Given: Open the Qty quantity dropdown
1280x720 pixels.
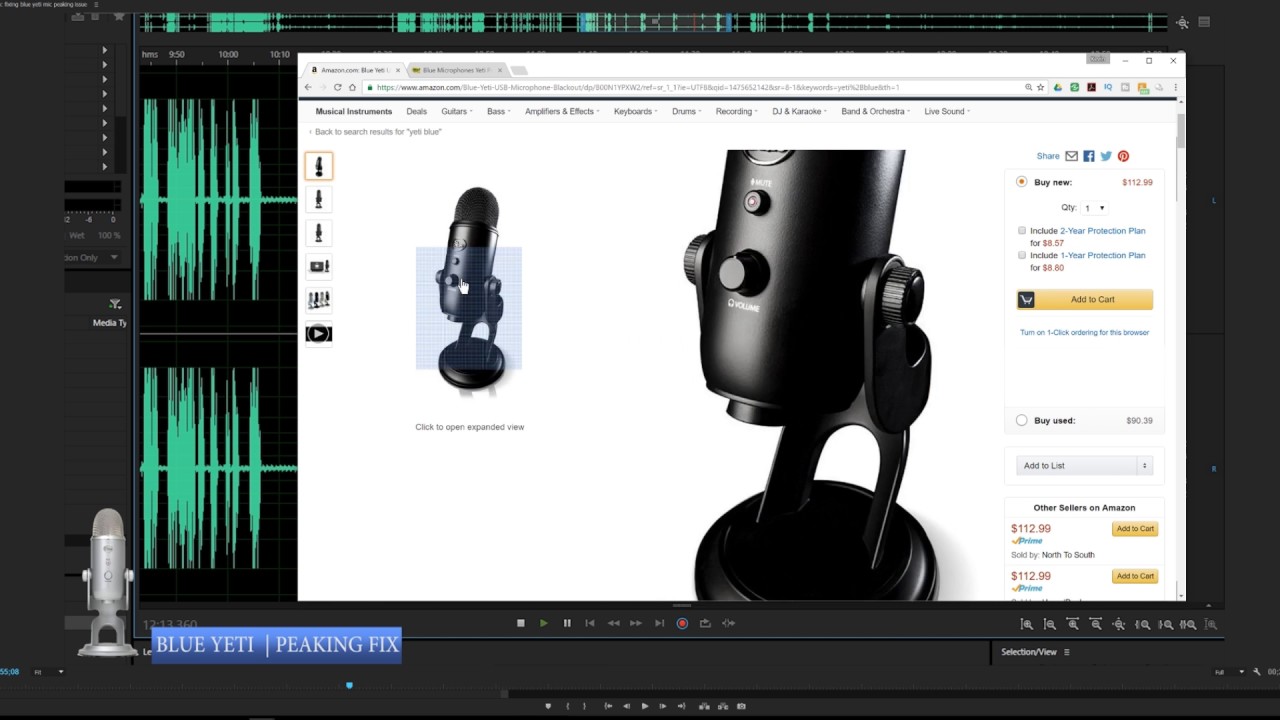Looking at the screenshot, I should [x=1095, y=208].
